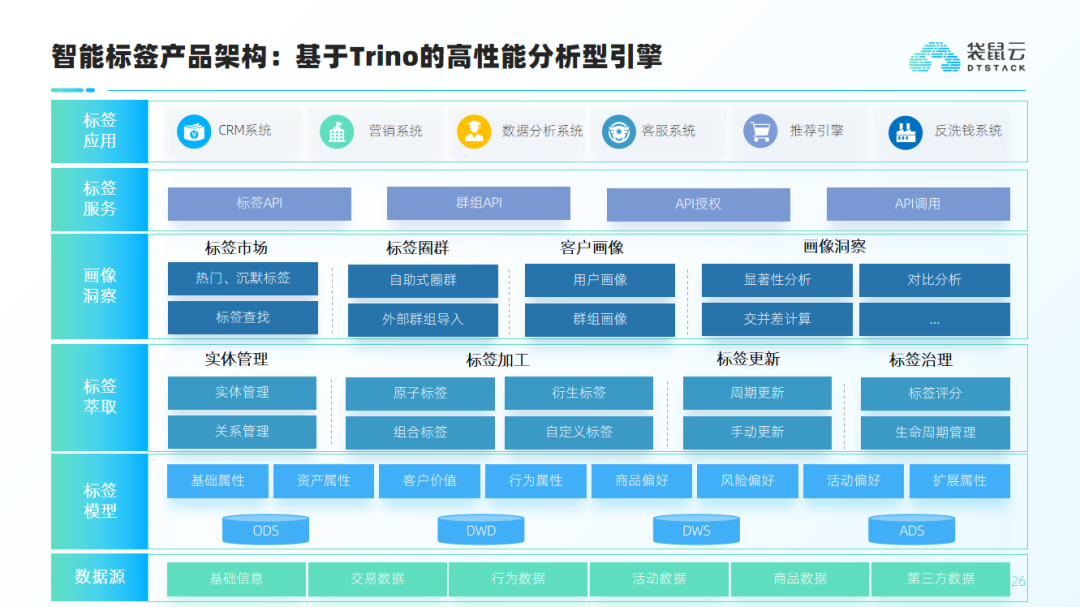
Task: Click the 客户价值 block
Action: pos(430,481)
